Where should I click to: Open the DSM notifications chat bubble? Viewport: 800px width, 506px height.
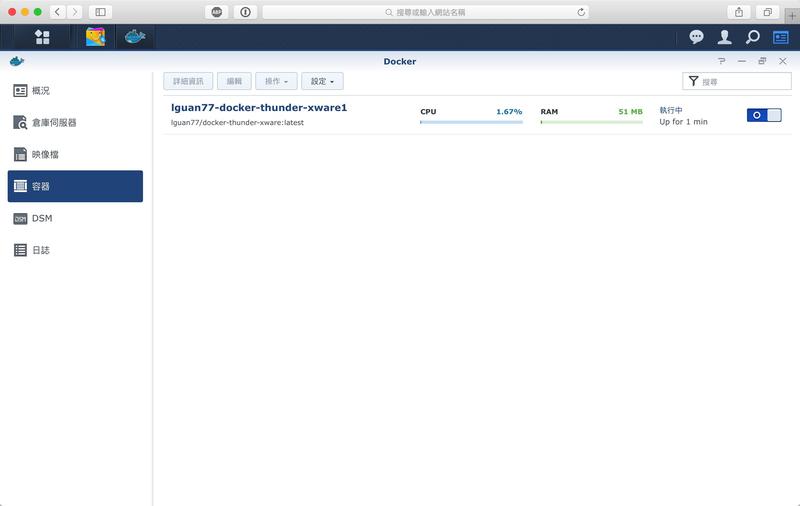click(696, 37)
